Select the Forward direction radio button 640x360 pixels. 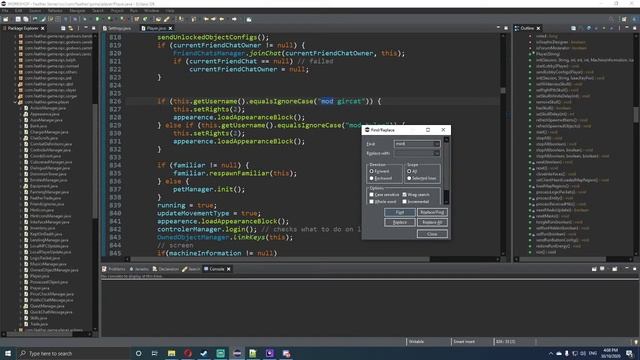pyautogui.click(x=371, y=171)
